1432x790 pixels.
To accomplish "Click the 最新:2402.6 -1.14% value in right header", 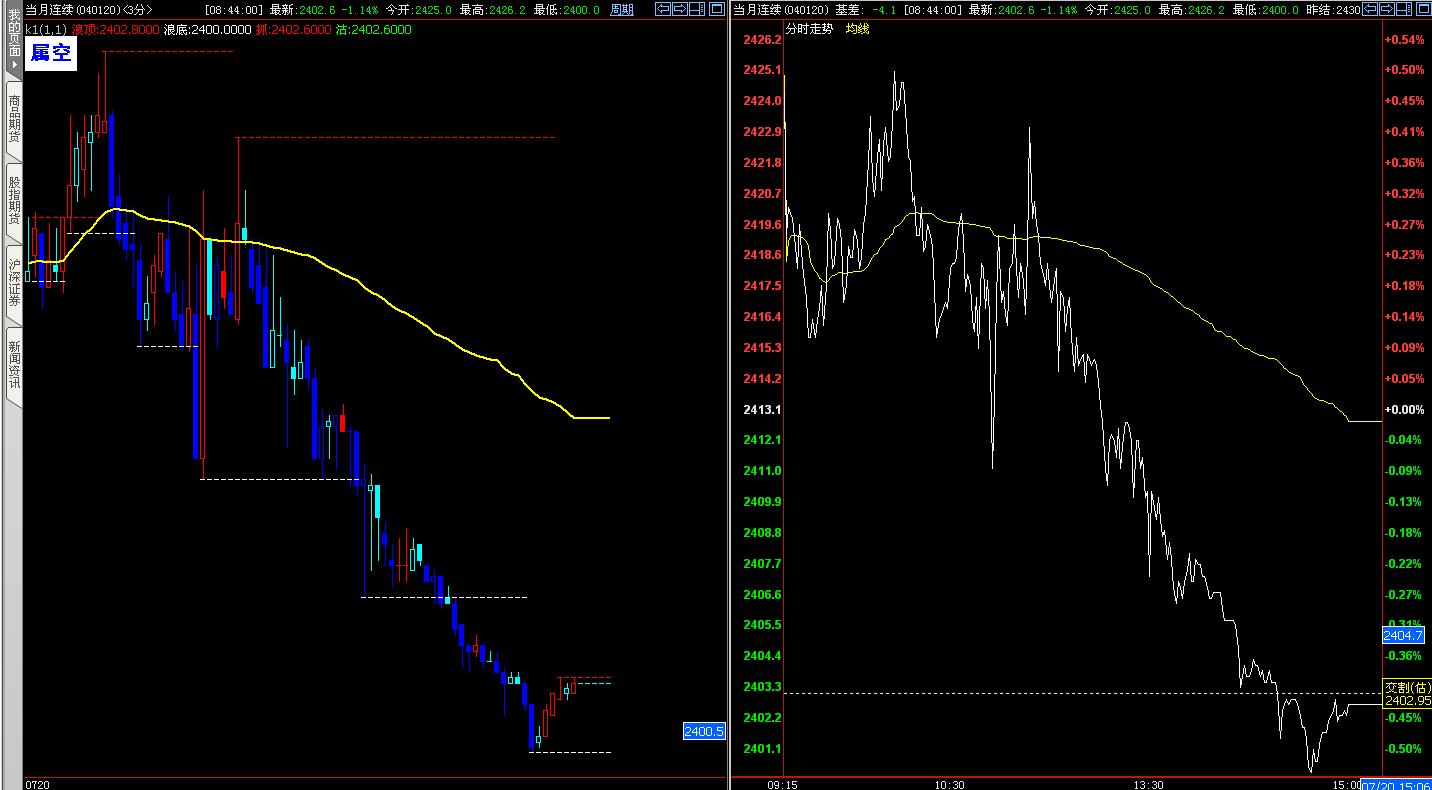I will click(x=1023, y=9).
